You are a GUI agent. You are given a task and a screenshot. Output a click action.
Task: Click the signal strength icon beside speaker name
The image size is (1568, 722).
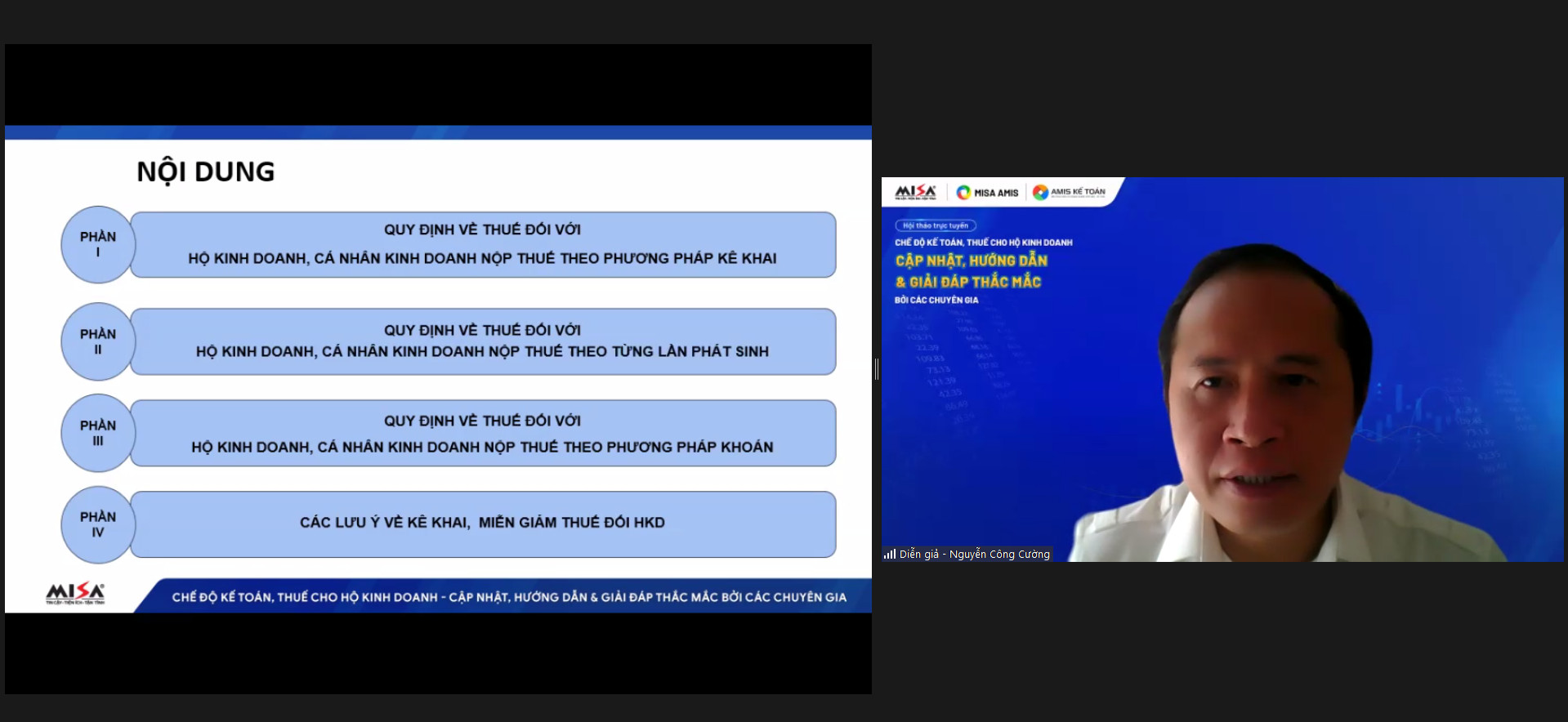tap(890, 554)
